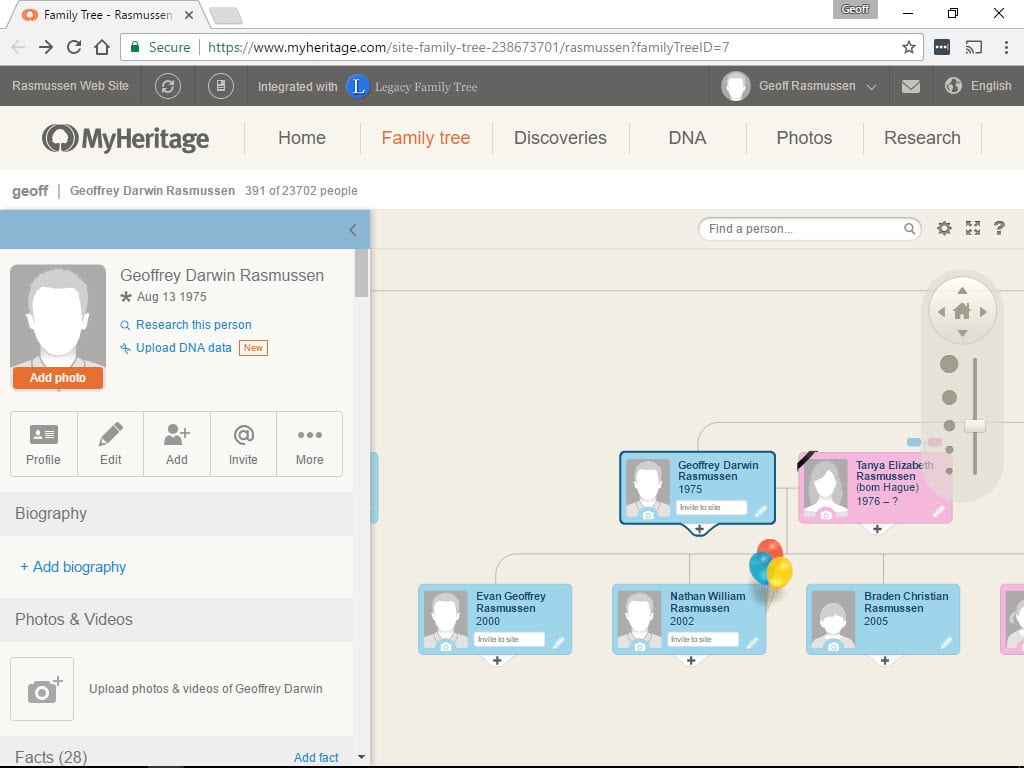The width and height of the screenshot is (1024, 768).
Task: Open the More options menu in profile
Action: [309, 444]
